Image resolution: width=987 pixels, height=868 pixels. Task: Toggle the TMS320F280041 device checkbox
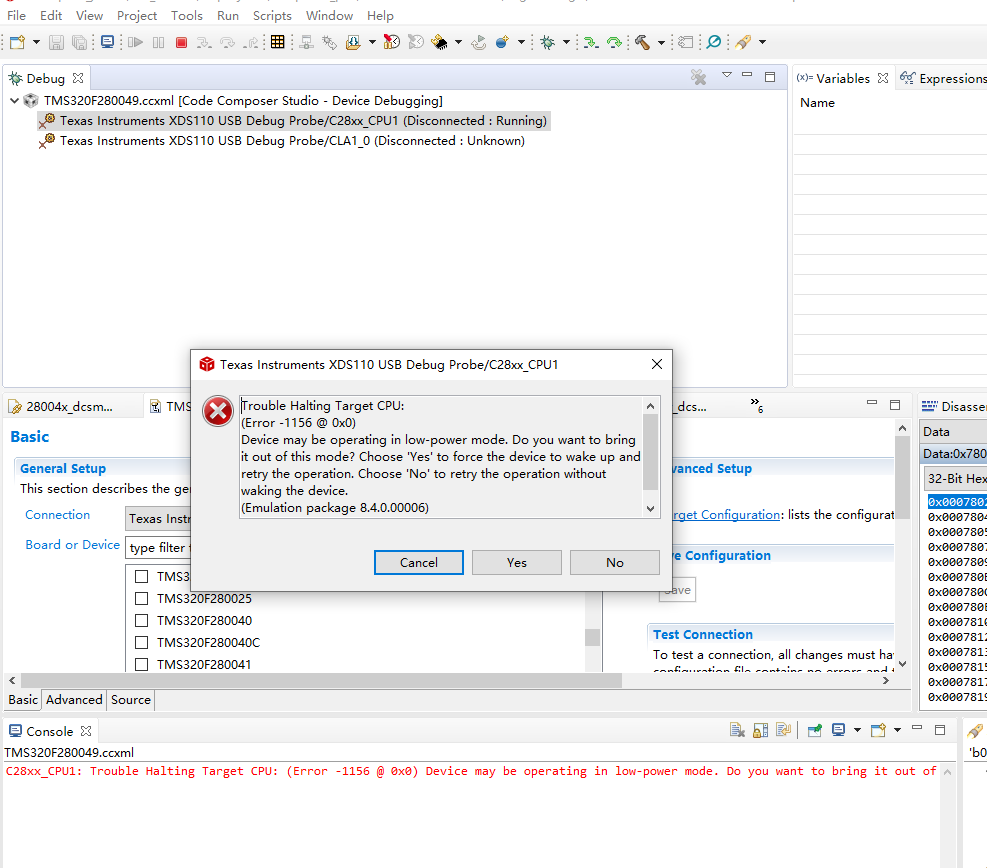(142, 665)
